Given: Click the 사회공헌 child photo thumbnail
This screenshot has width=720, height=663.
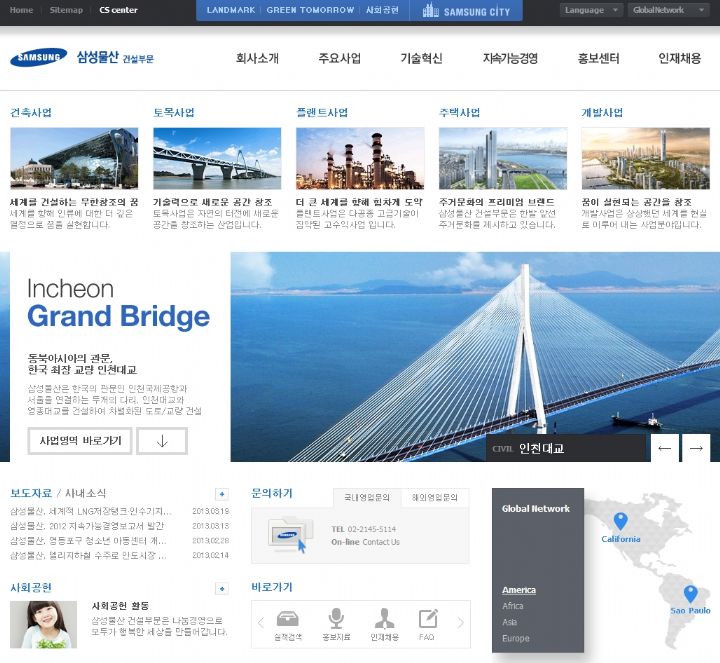Looking at the screenshot, I should click(x=44, y=624).
